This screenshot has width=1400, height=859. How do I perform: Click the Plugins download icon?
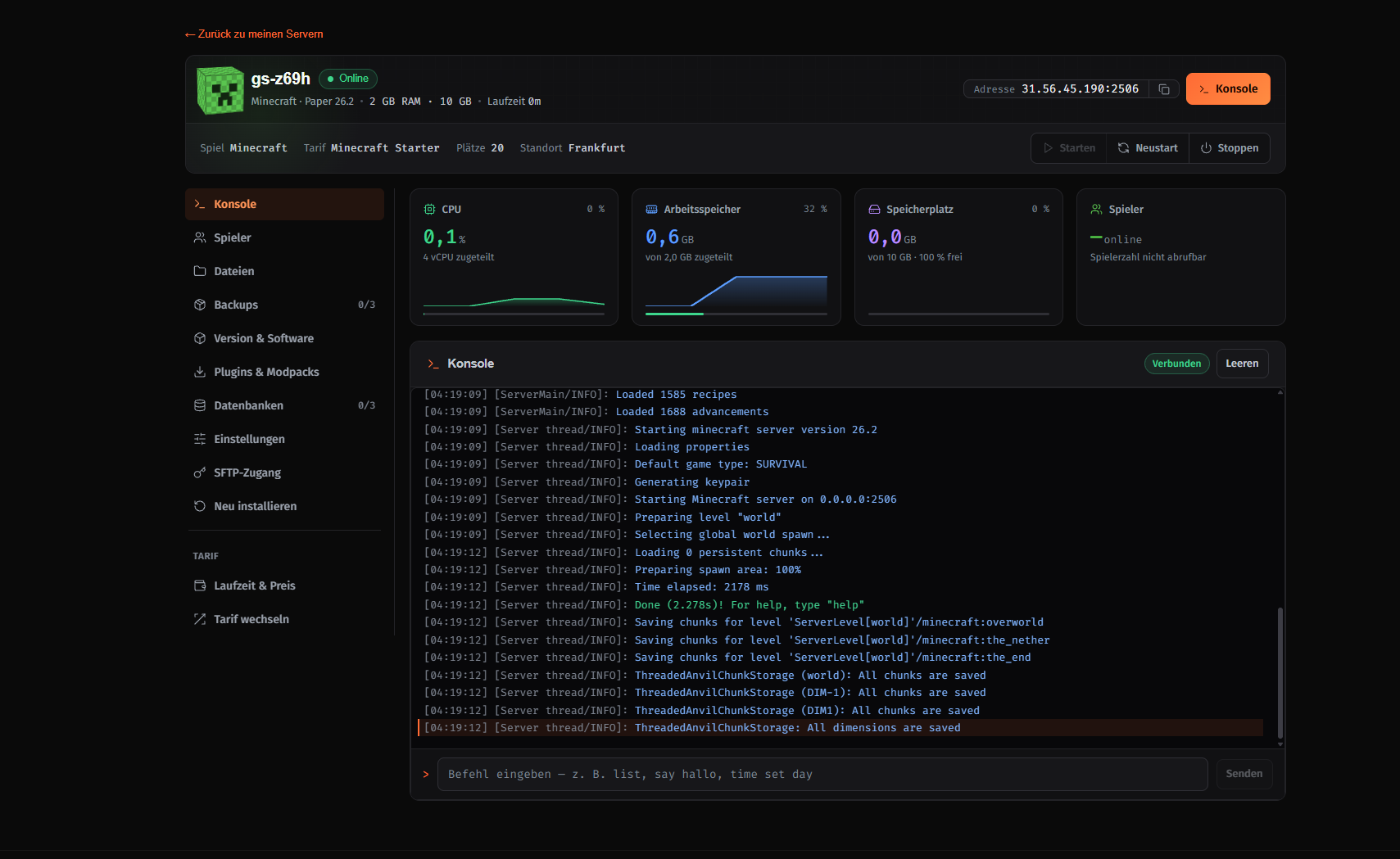(x=200, y=372)
